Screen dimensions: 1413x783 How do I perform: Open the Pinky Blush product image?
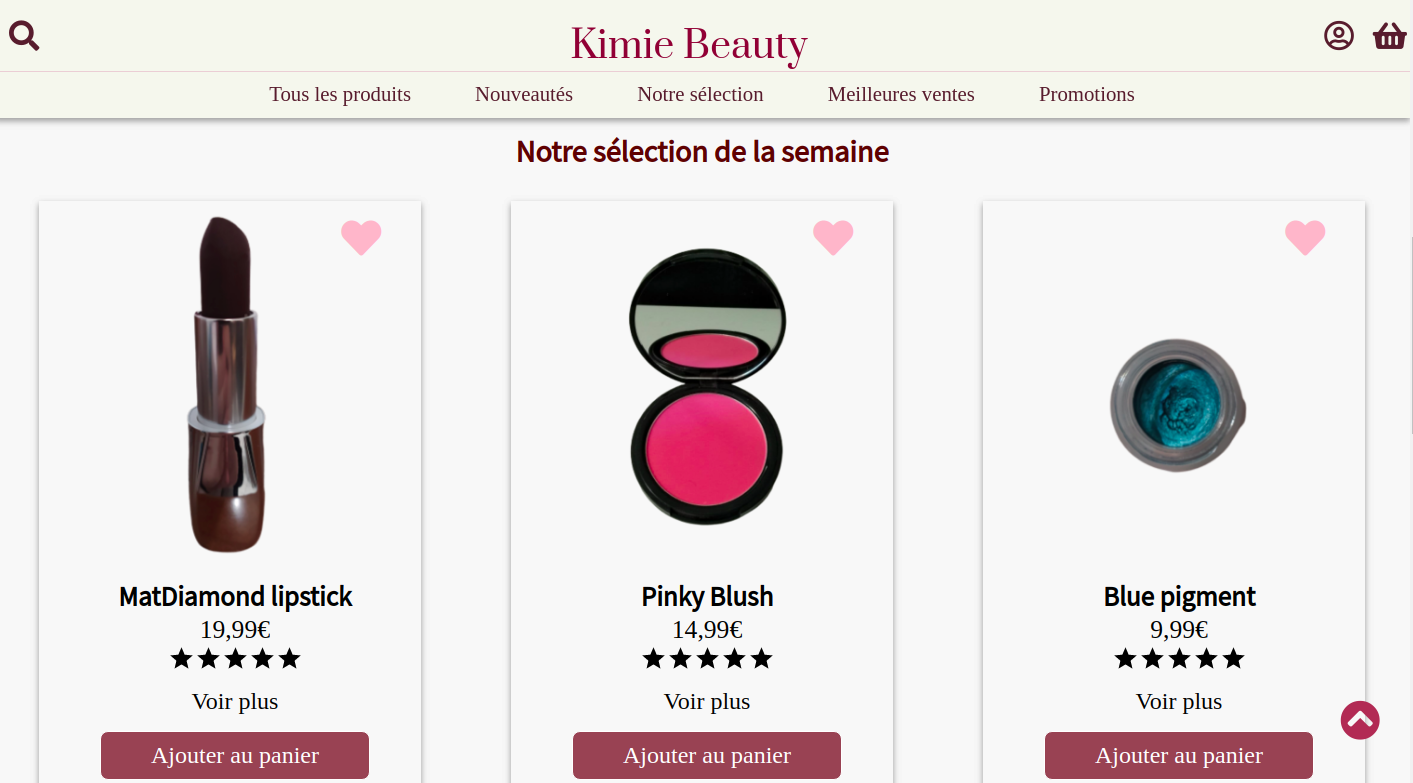[x=707, y=386]
